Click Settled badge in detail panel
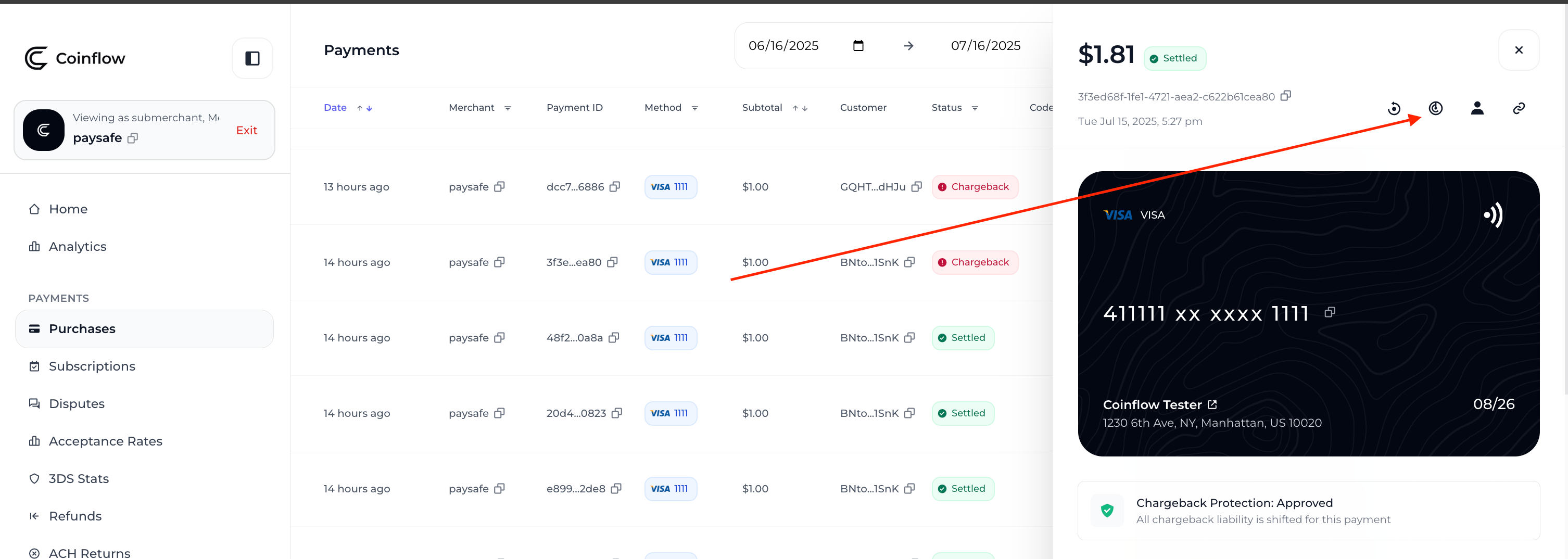The image size is (1568, 559). [1175, 58]
